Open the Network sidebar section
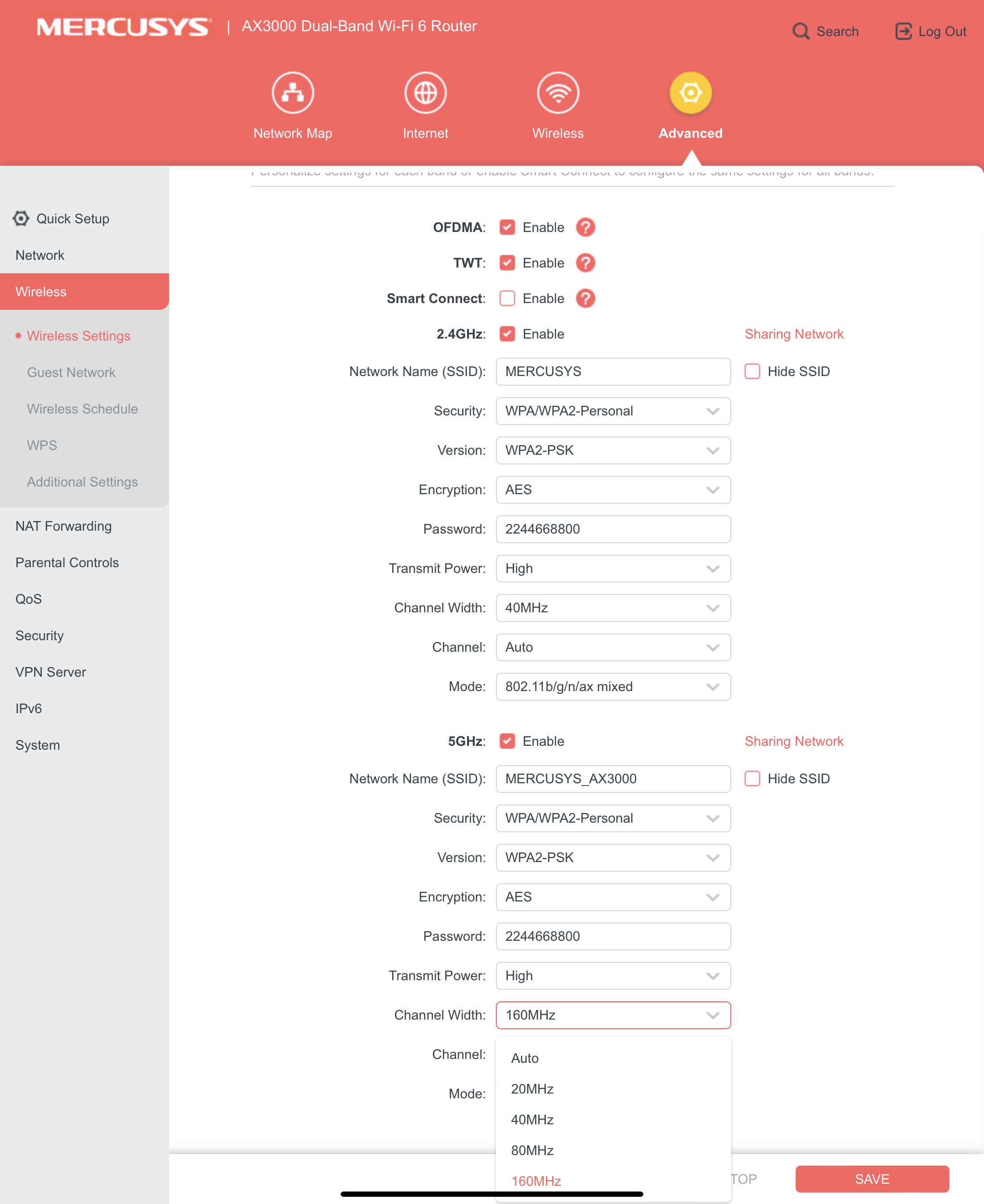The height and width of the screenshot is (1204, 984). (85, 255)
